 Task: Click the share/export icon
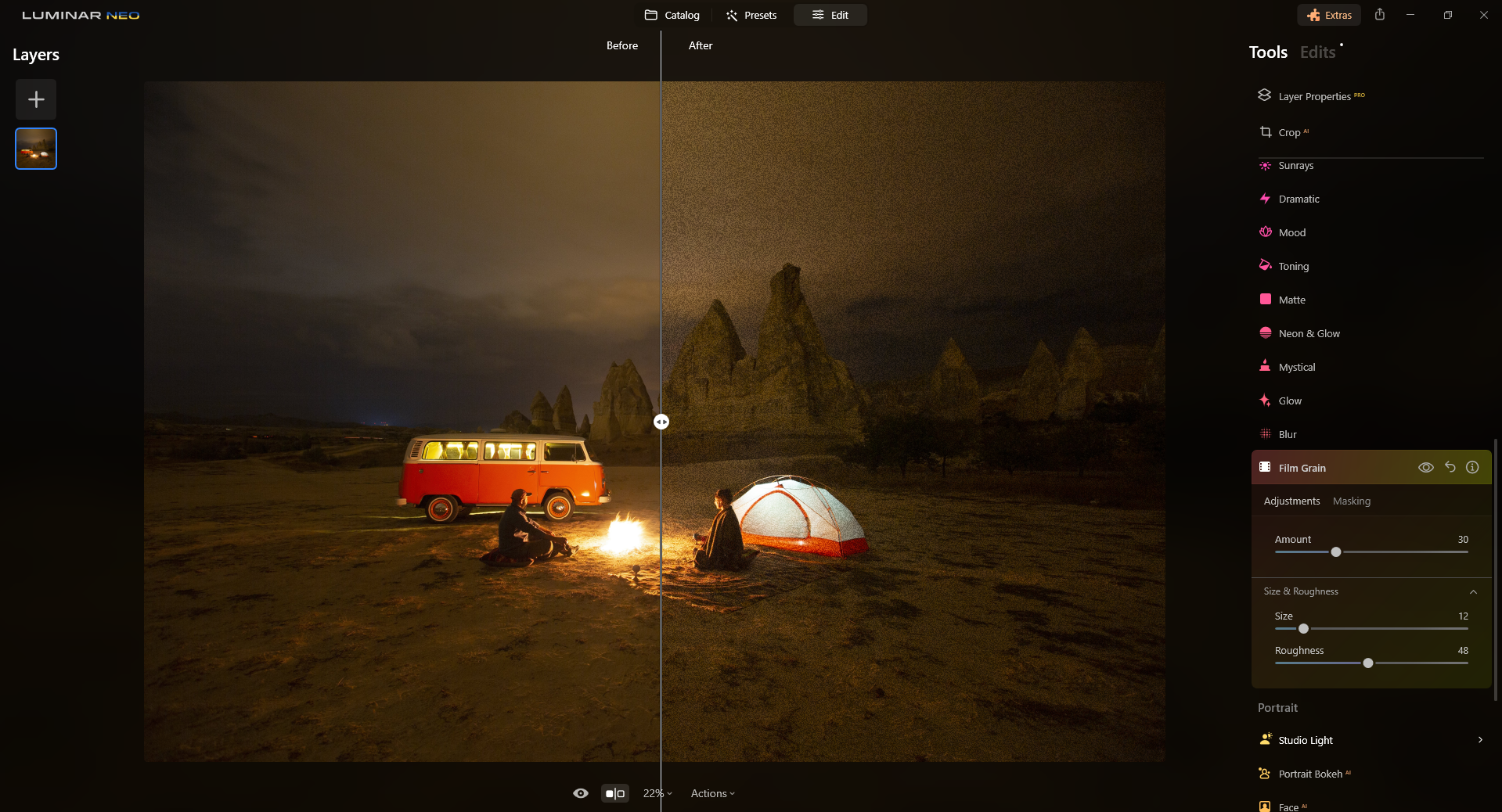coord(1380,15)
